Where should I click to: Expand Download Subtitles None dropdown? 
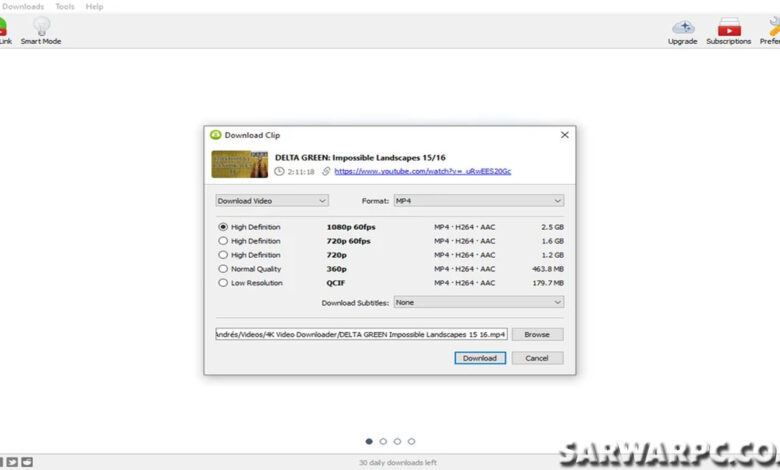479,302
